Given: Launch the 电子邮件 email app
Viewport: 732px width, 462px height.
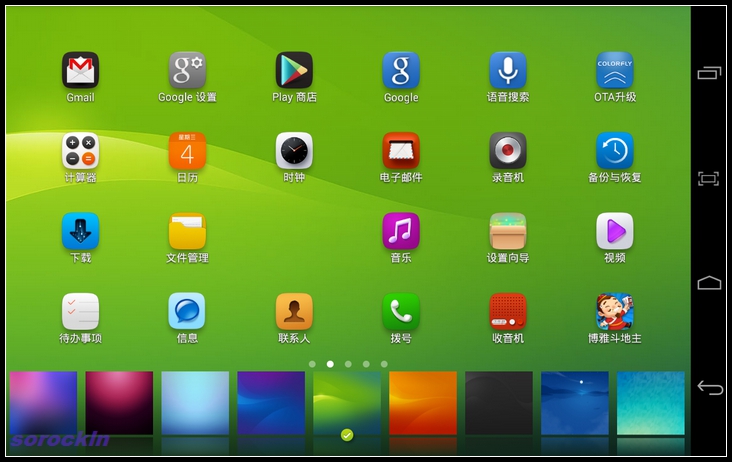Looking at the screenshot, I should 401,150.
